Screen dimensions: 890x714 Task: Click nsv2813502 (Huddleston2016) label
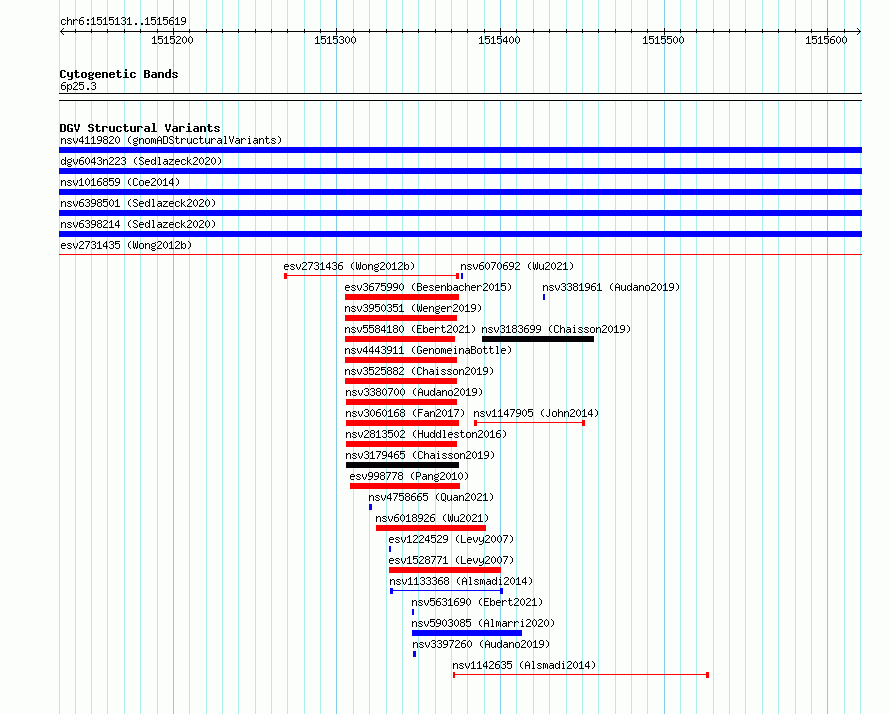(426, 434)
